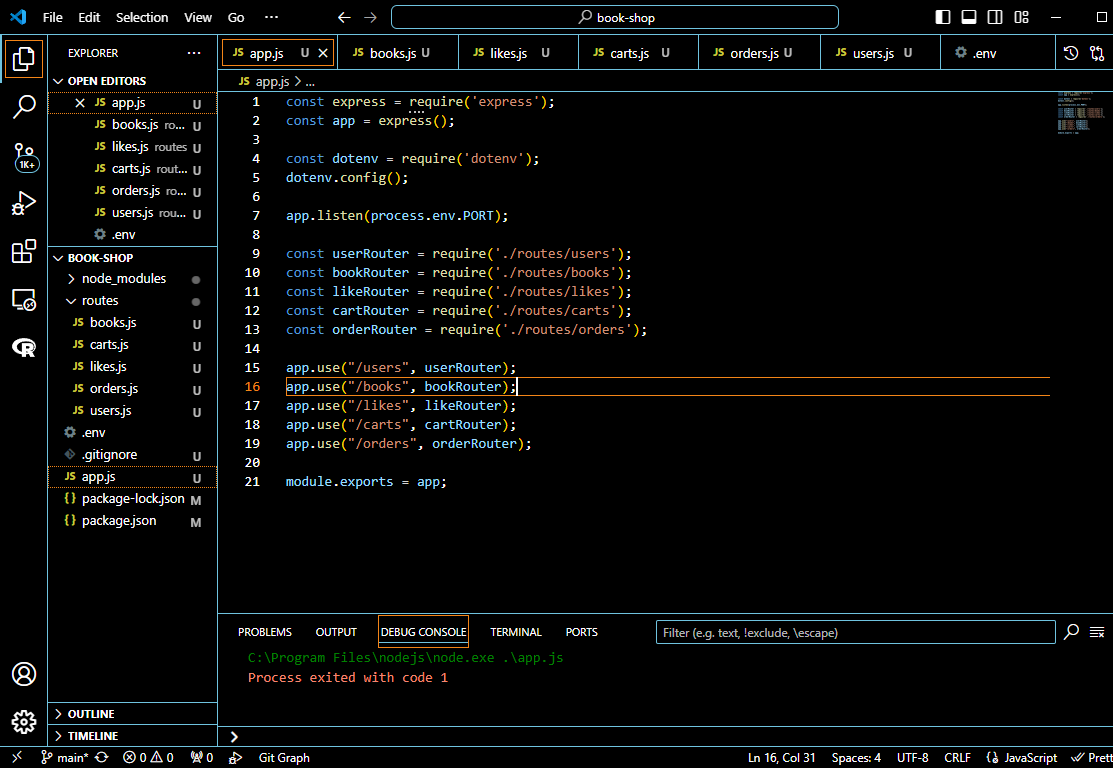Image resolution: width=1113 pixels, height=768 pixels.
Task: Switch to the likes.js editor tab
Action: (x=518, y=53)
